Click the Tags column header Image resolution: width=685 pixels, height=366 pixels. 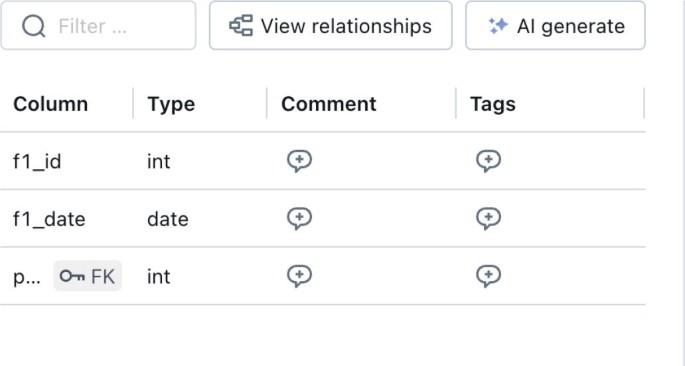493,104
